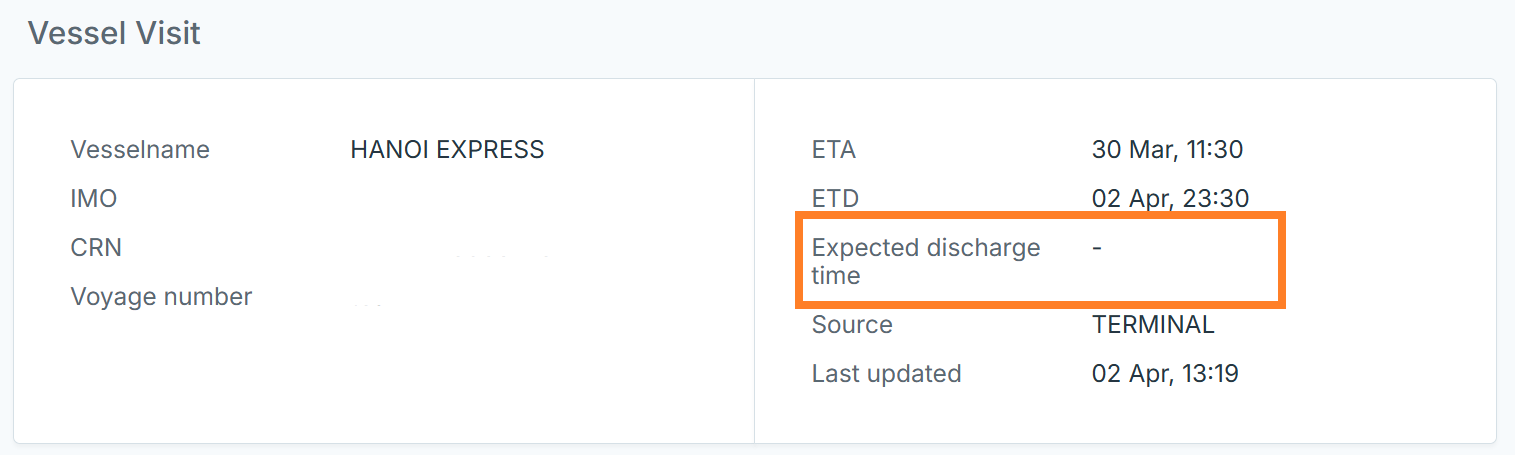Image resolution: width=1515 pixels, height=455 pixels.
Task: Click the ETD field label
Action: coord(835,199)
